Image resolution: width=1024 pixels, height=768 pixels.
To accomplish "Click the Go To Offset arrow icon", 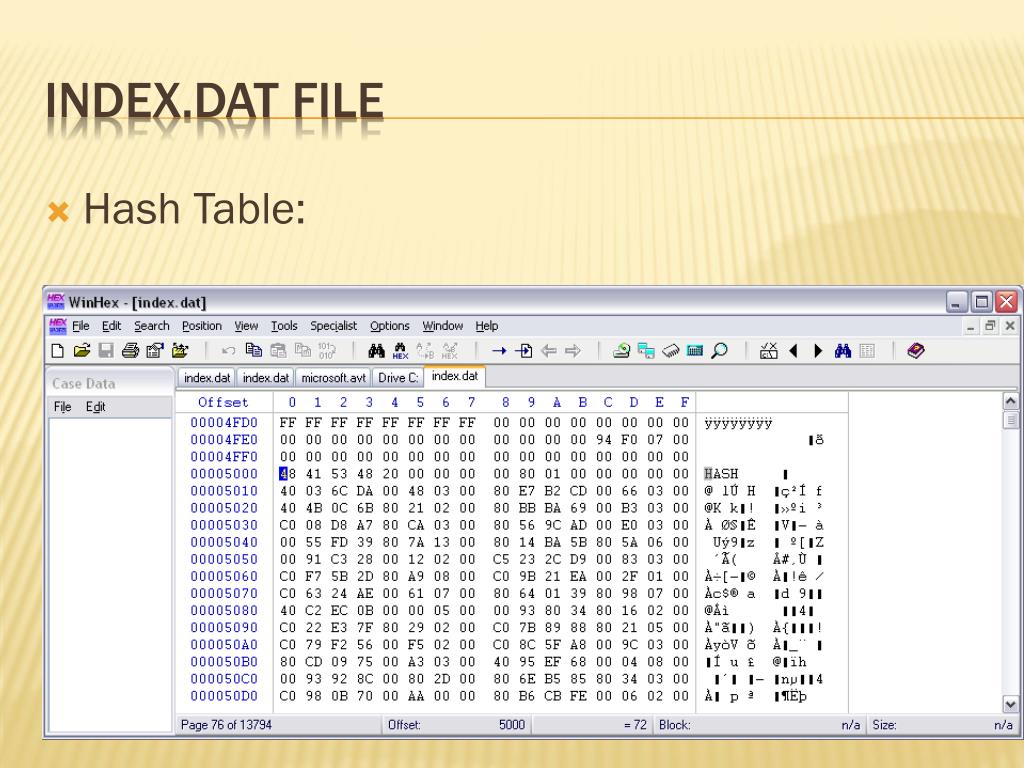I will coord(499,351).
